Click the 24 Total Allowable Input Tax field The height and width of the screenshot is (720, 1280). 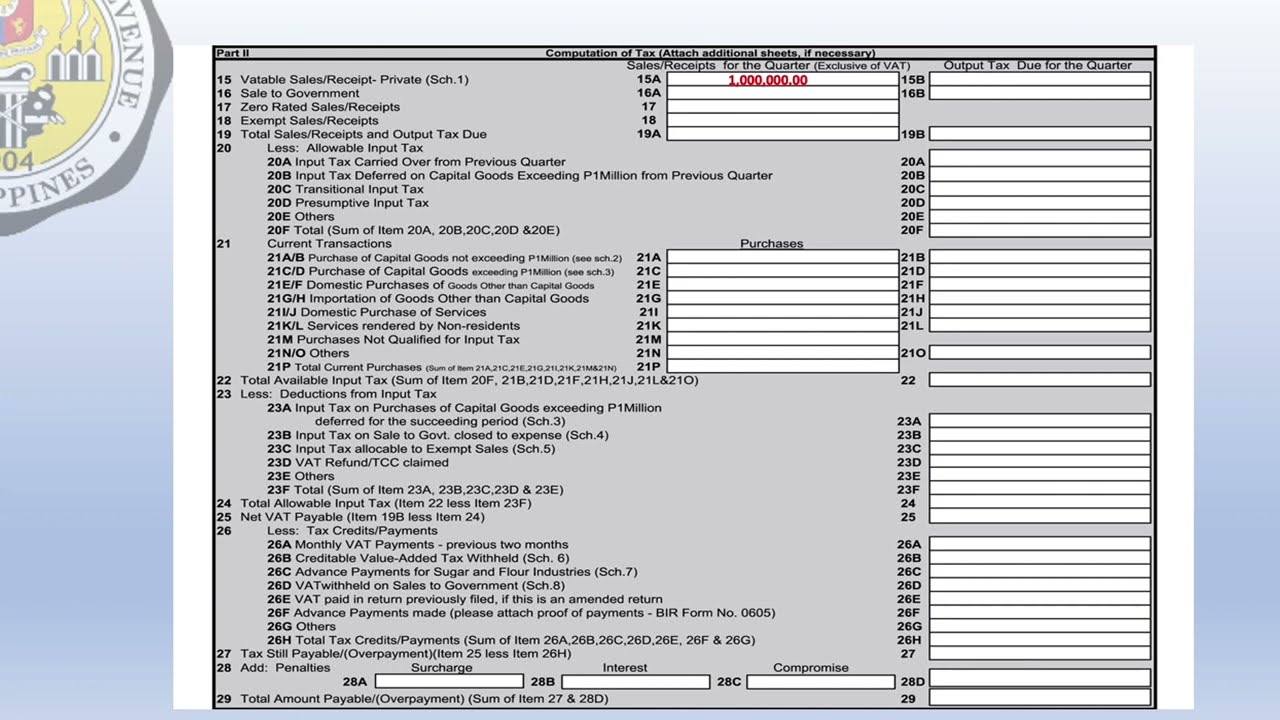coord(1040,503)
